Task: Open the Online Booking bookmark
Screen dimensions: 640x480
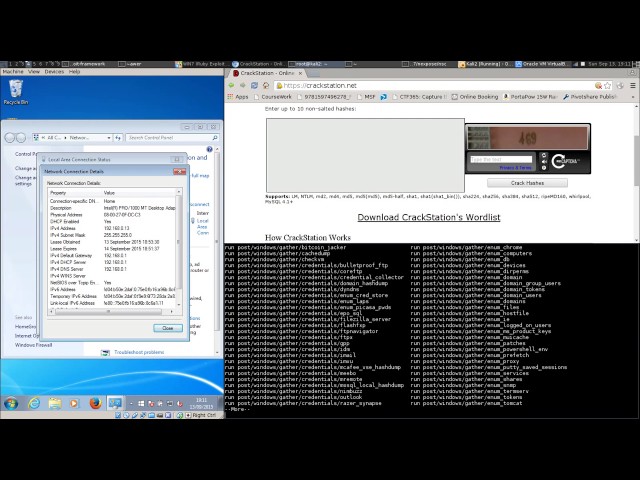Action: (475, 97)
